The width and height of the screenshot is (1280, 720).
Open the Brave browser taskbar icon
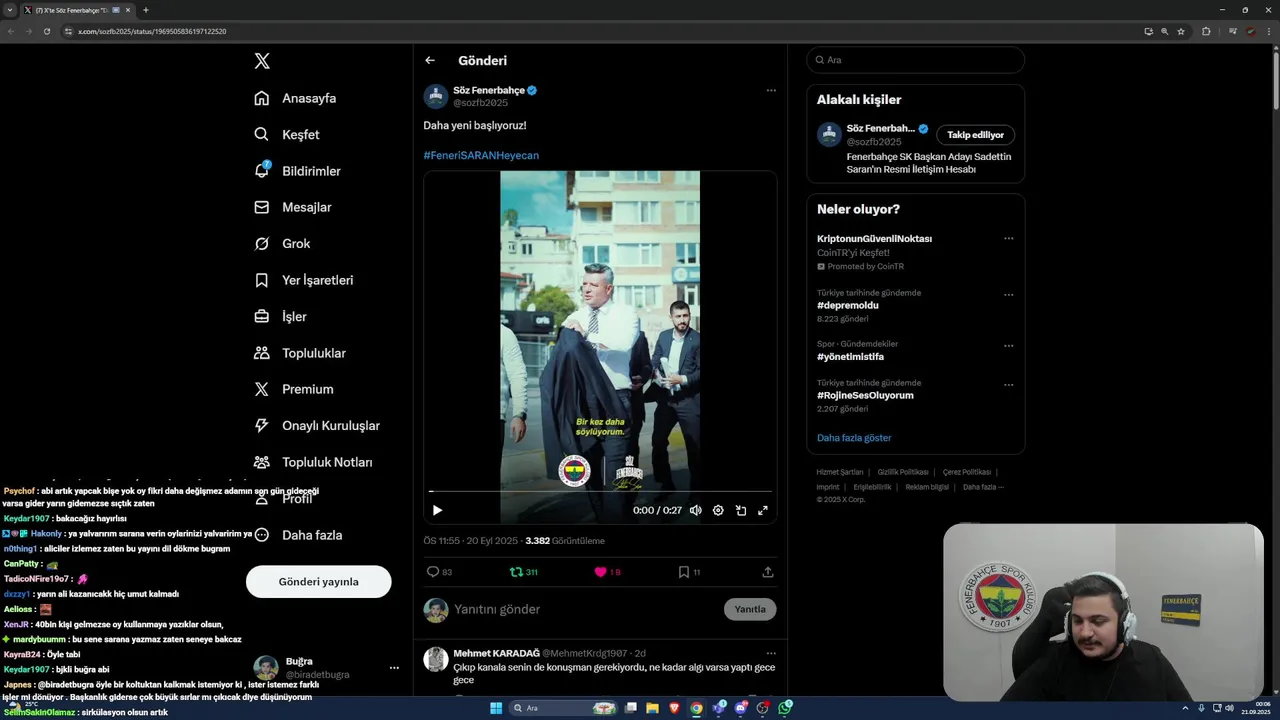point(674,708)
